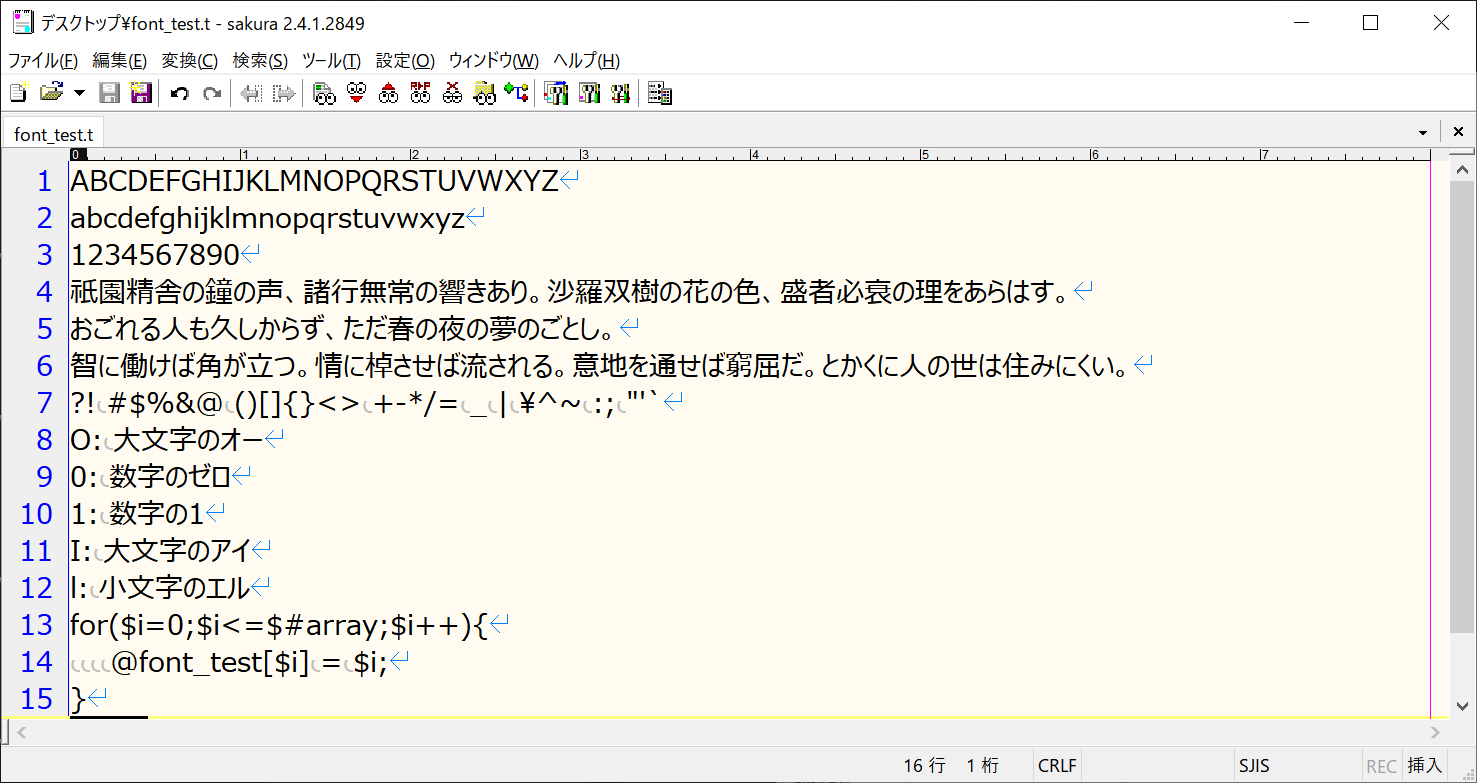
Task: Click the text ABCDEFGHIJKLMNOPQRSTUVWXYZ
Action: click(314, 181)
